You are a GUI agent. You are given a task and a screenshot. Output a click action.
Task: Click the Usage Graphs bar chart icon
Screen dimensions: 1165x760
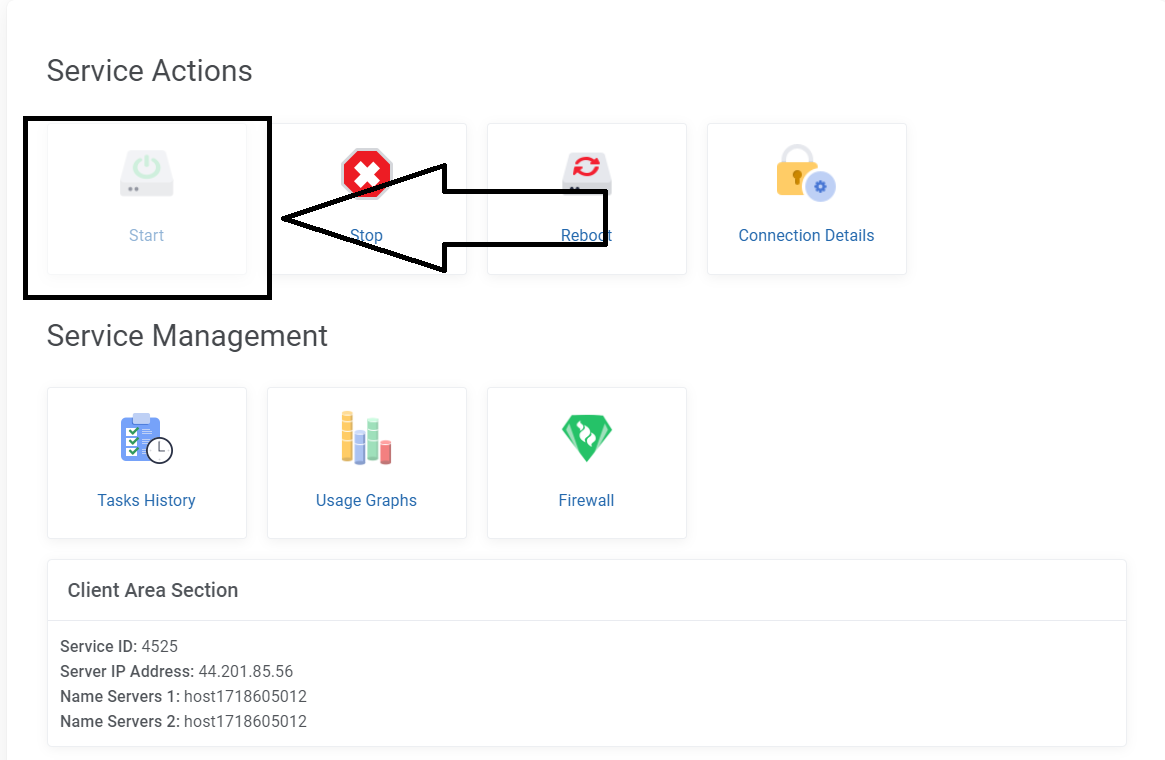click(x=366, y=437)
